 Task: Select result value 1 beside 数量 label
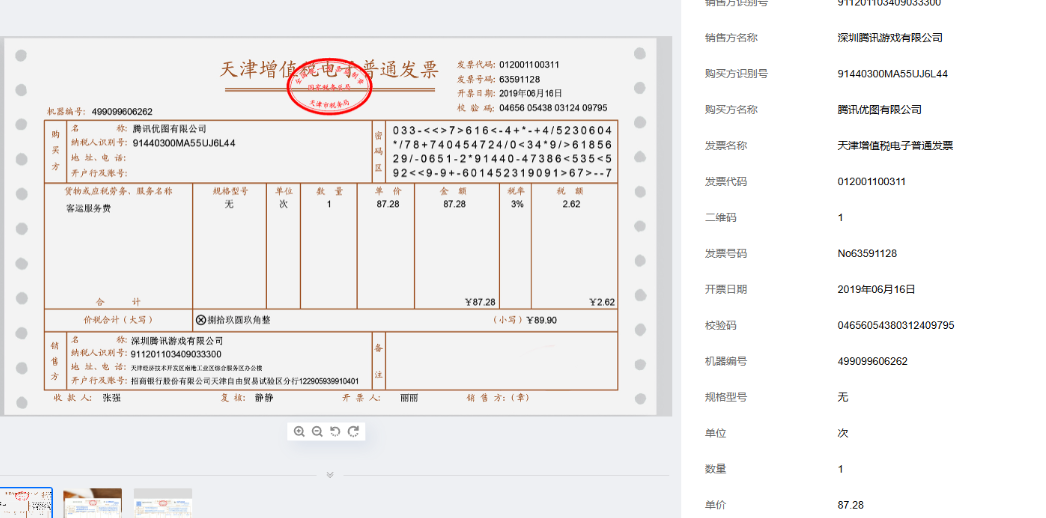click(x=841, y=469)
